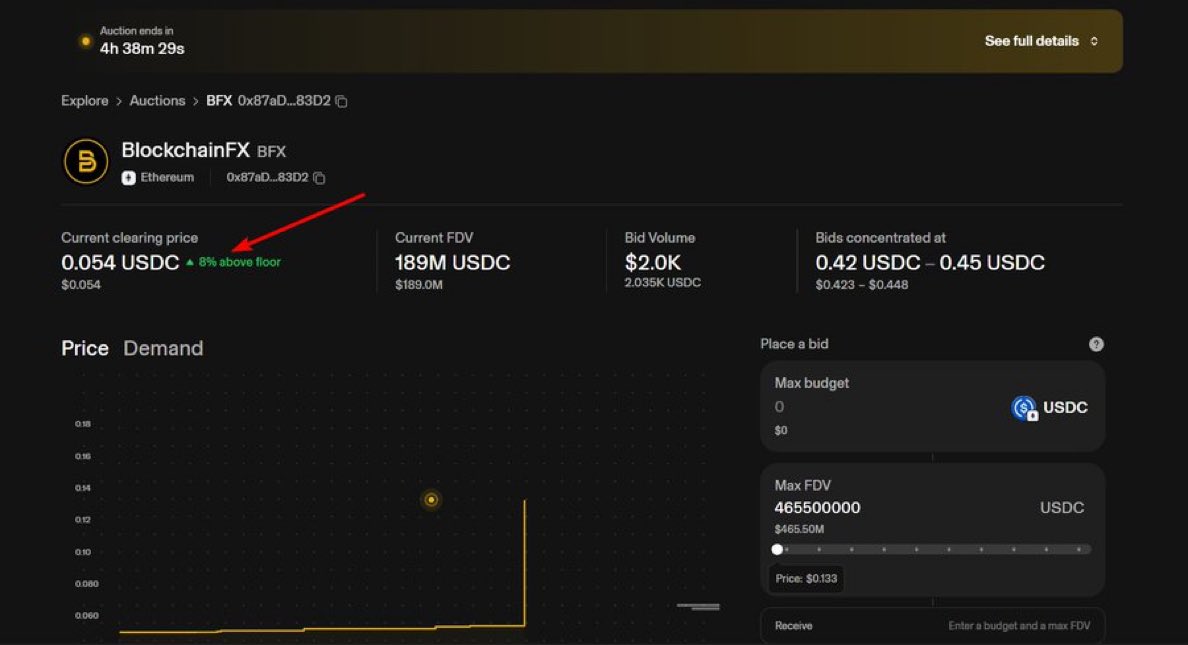Click the $0.423 – $0.448 subtext
This screenshot has width=1188, height=645.
point(861,285)
